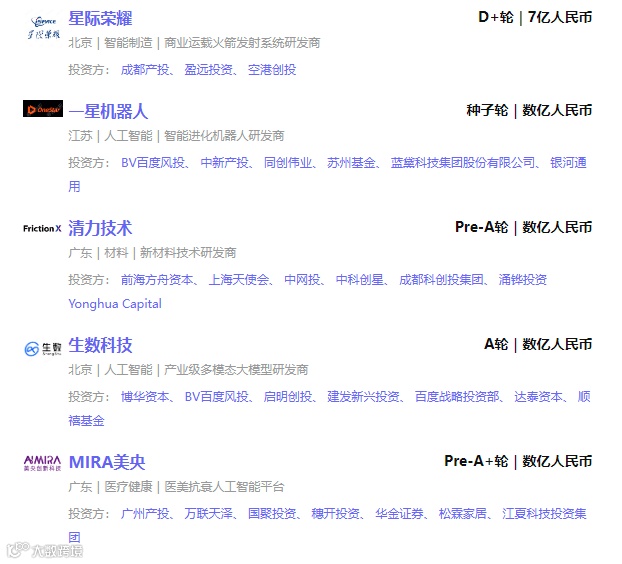622x564 pixels.
Task: Select the D+轮 | 7亿人民币 funding text
Action: pos(535,17)
